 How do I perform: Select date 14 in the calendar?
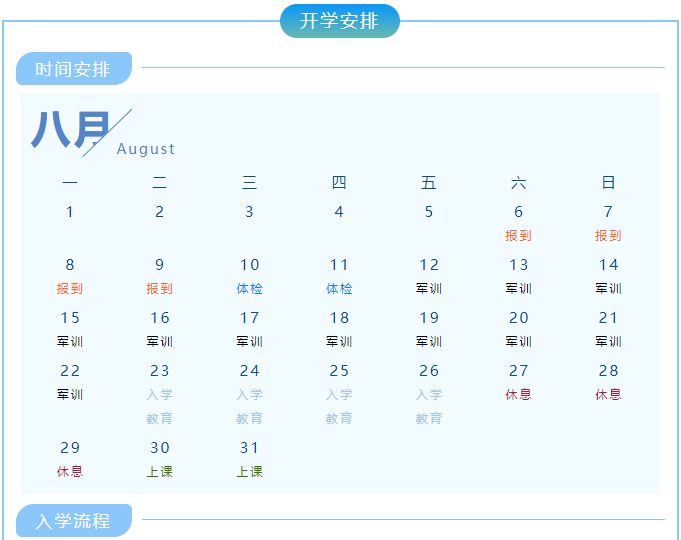(608, 265)
